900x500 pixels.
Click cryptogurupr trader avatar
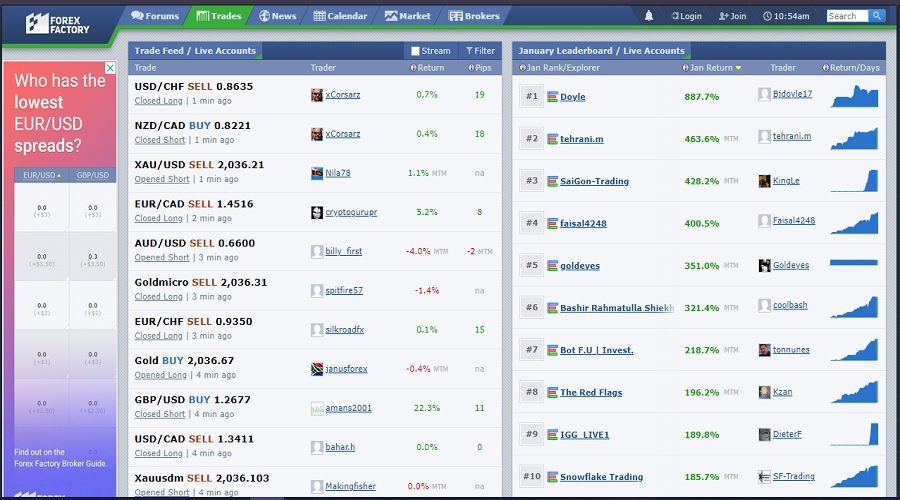(x=317, y=212)
